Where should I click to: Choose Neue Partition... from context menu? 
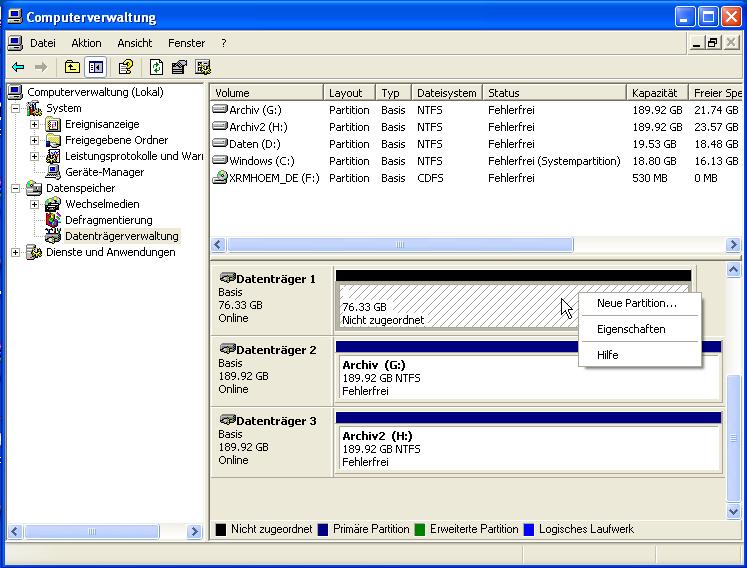(x=636, y=303)
